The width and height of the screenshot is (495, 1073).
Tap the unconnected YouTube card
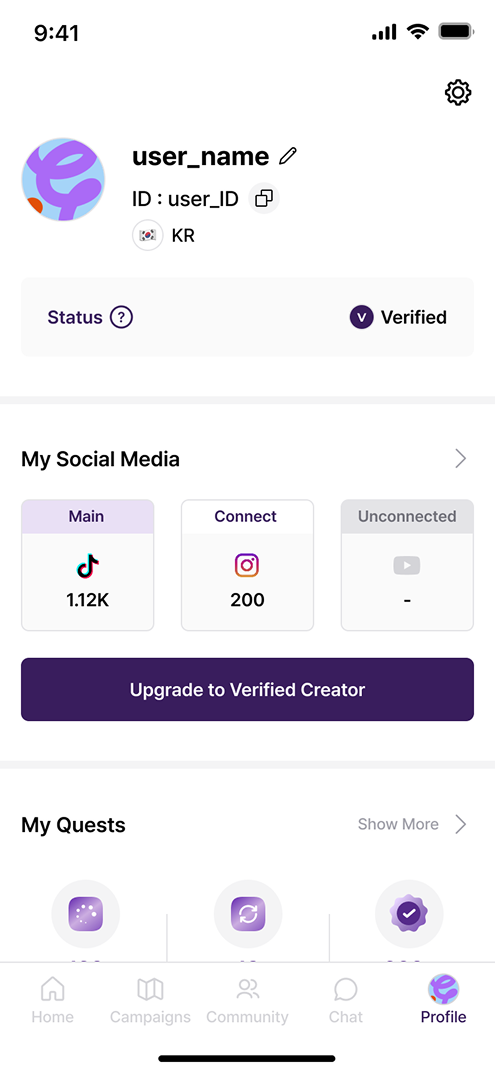coord(407,565)
